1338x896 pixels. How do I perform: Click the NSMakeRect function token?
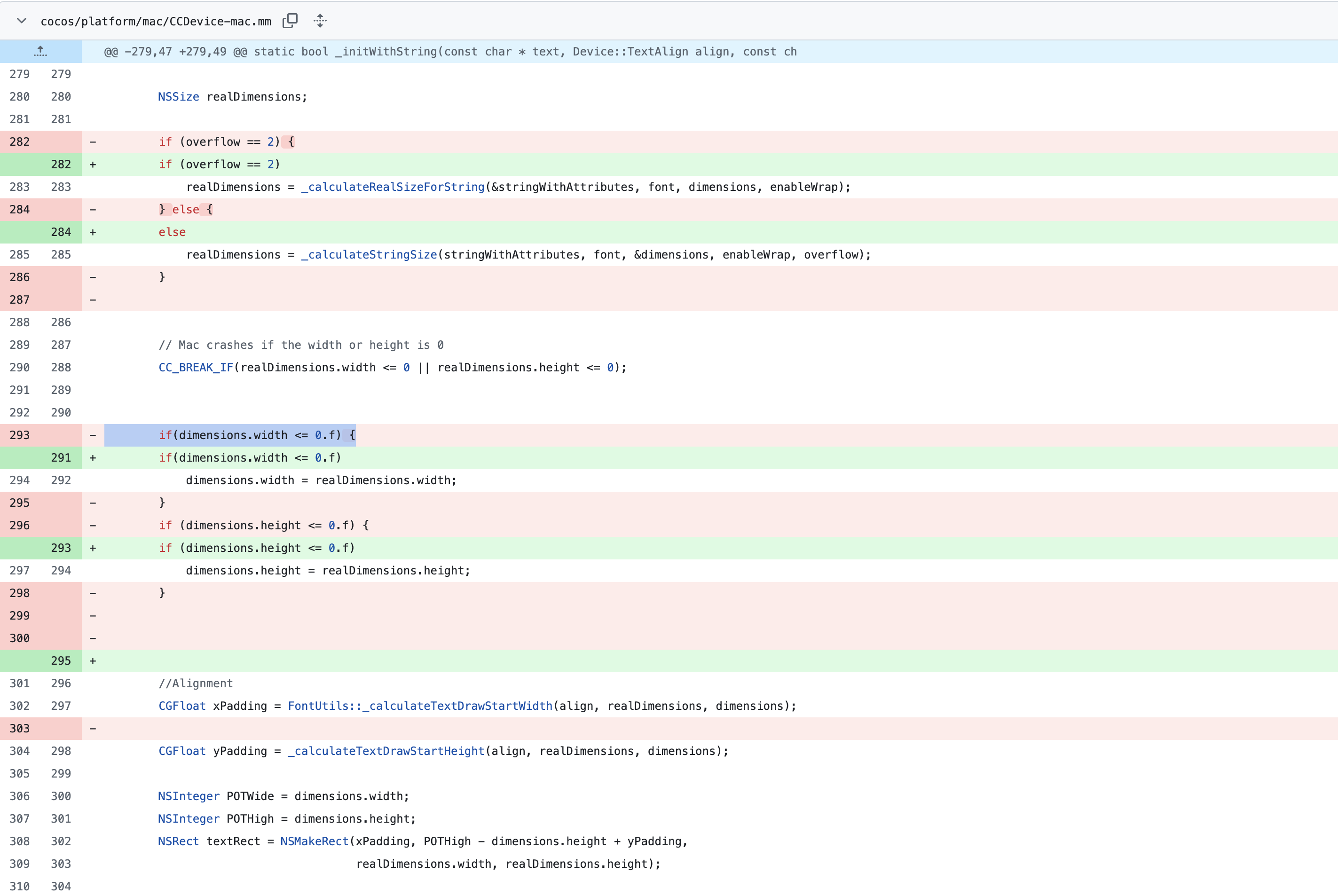[314, 841]
